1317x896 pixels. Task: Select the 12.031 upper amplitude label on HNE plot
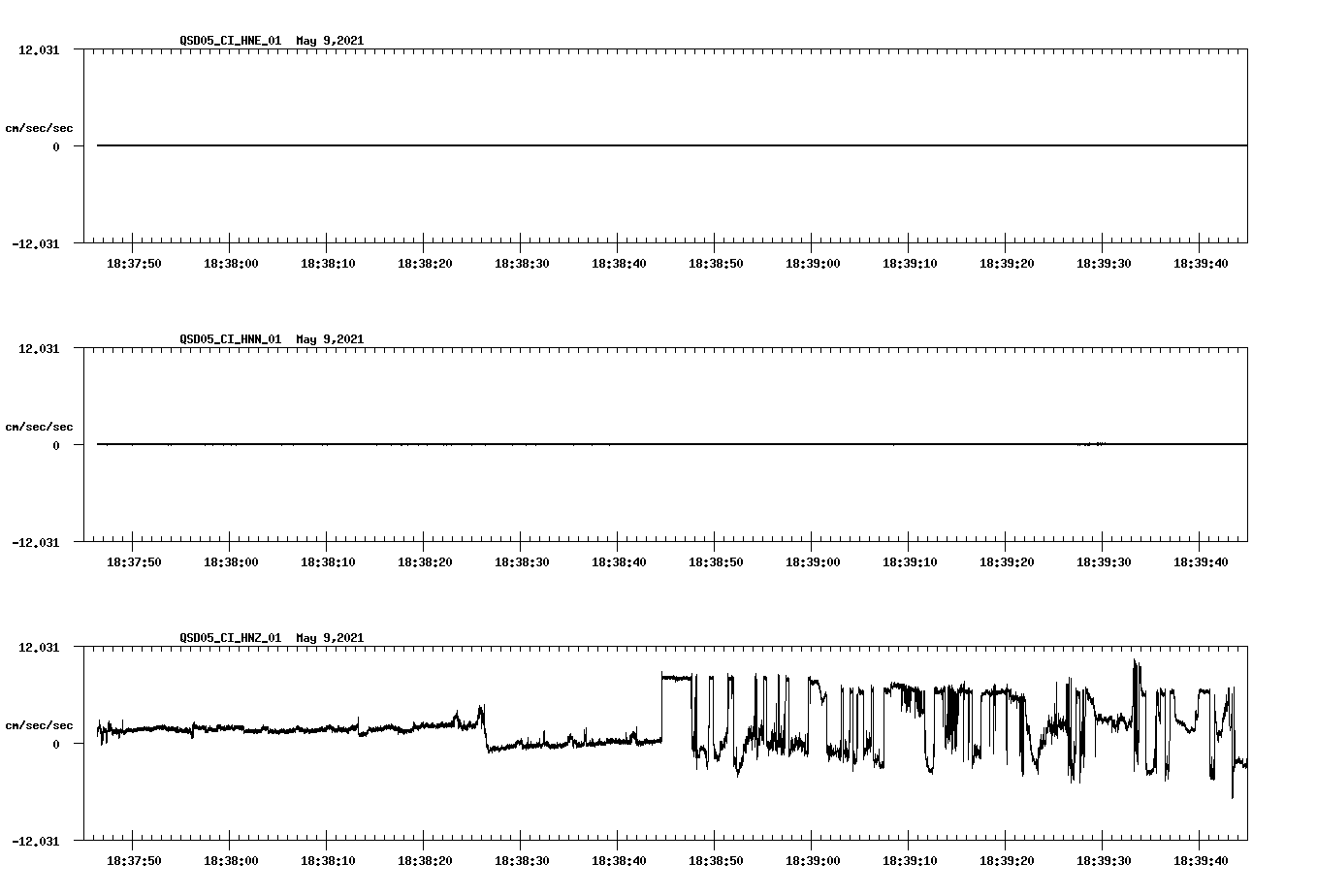pos(38,48)
